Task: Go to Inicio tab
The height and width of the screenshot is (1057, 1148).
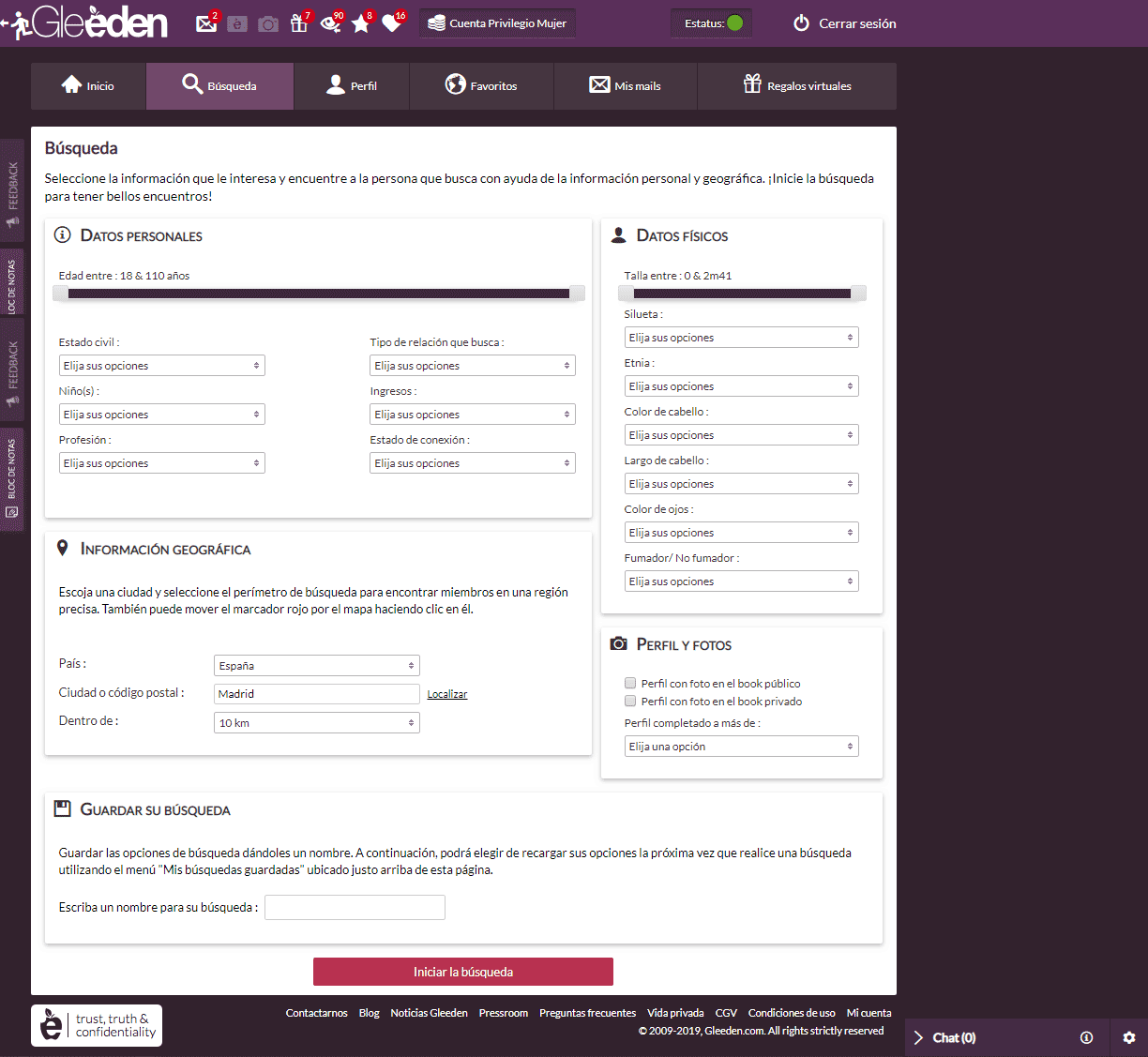Action: coord(88,86)
